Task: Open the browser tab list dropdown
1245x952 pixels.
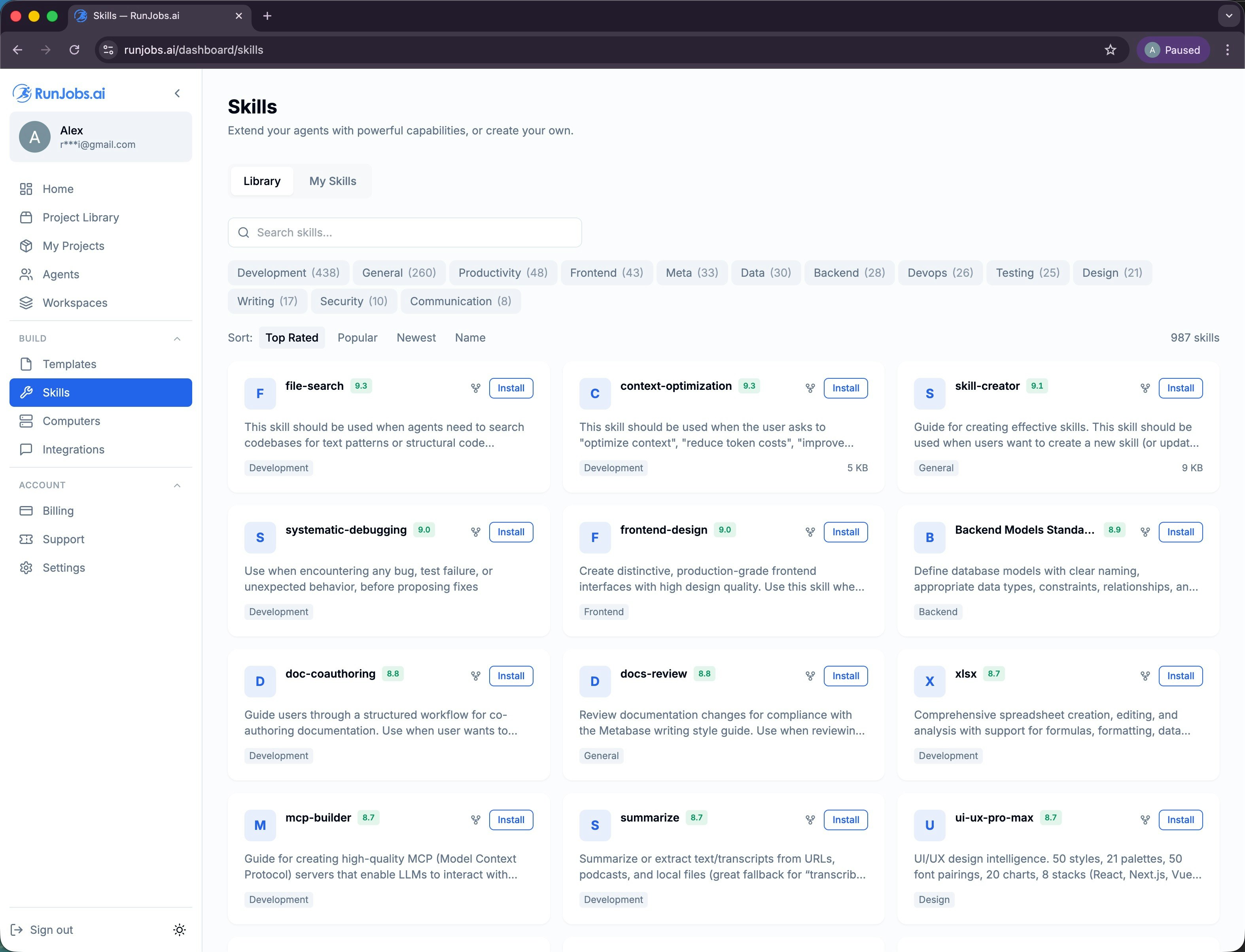Action: tap(1228, 16)
